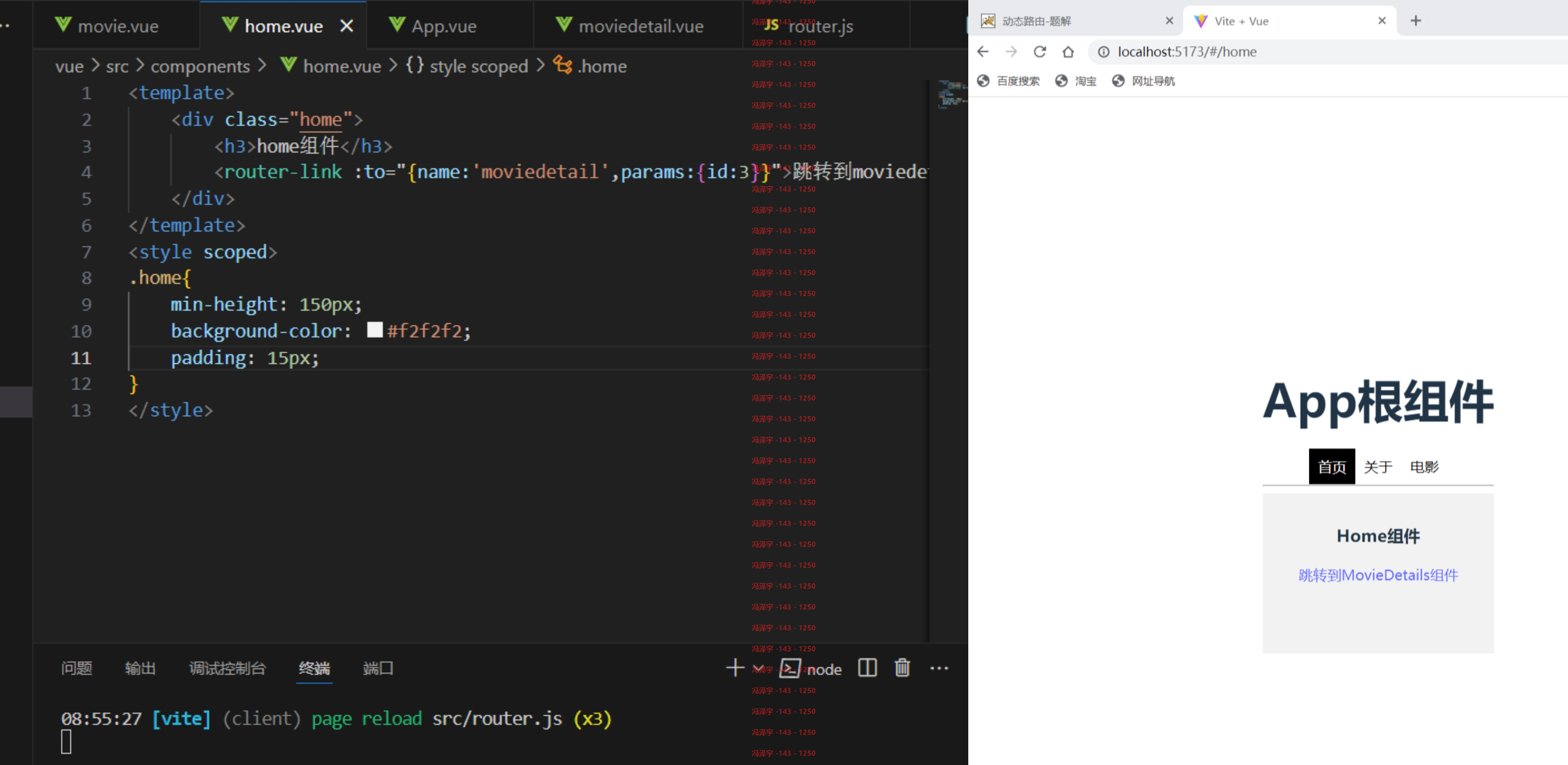Close the 动态路由-题解 browser tab

coord(1169,21)
